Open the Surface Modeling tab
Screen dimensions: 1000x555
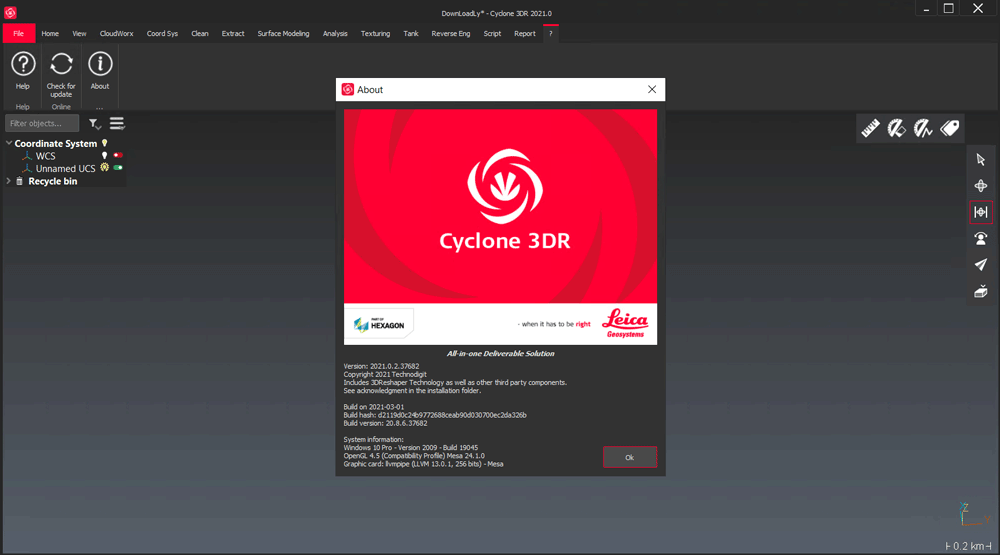(x=283, y=34)
